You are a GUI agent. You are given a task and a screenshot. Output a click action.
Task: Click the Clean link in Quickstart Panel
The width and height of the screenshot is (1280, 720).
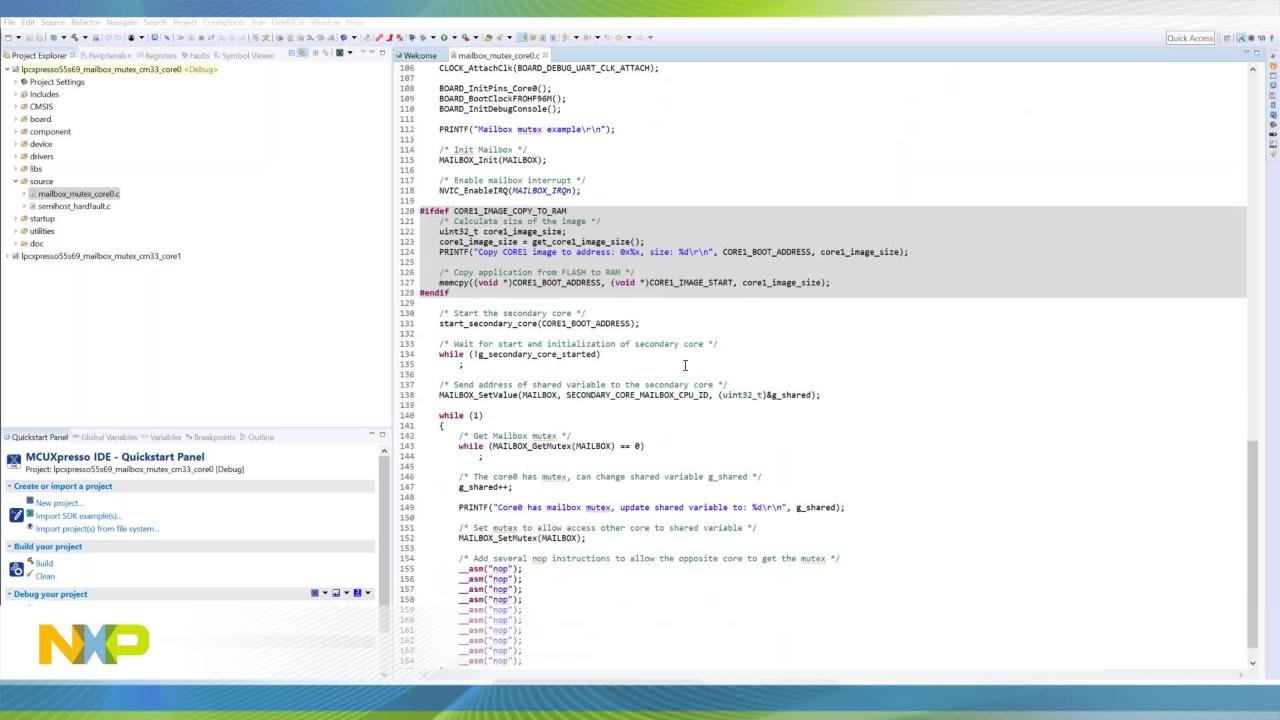(x=45, y=576)
